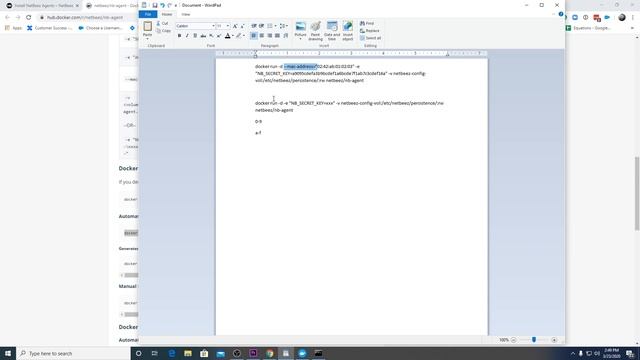The width and height of the screenshot is (640, 360).
Task: Open the bullet list style dropdown arrow
Action: (276, 26)
